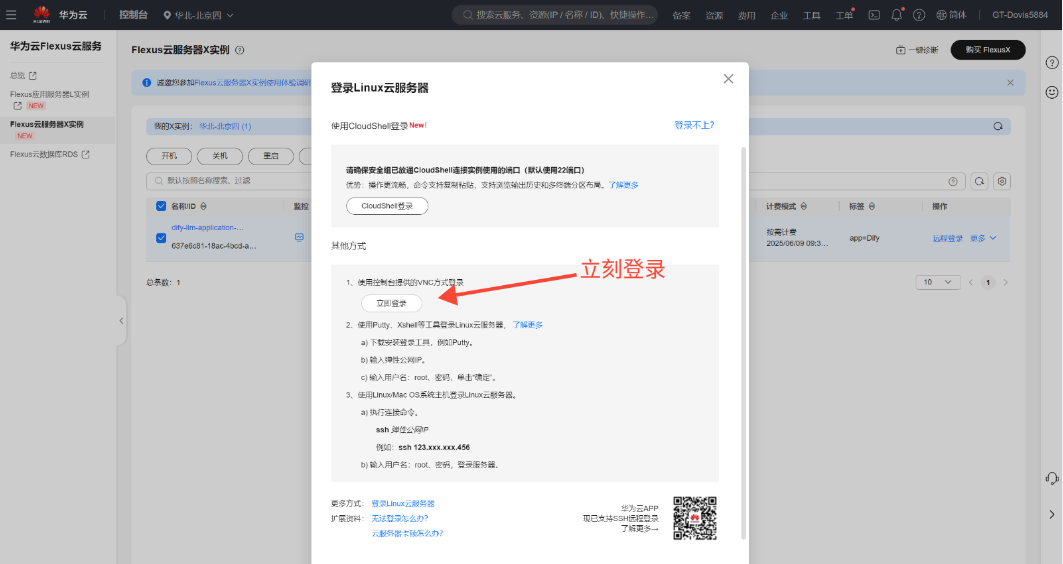Image resolution: width=1063 pixels, height=564 pixels.
Task: Open the notifications bell icon
Action: [x=896, y=15]
